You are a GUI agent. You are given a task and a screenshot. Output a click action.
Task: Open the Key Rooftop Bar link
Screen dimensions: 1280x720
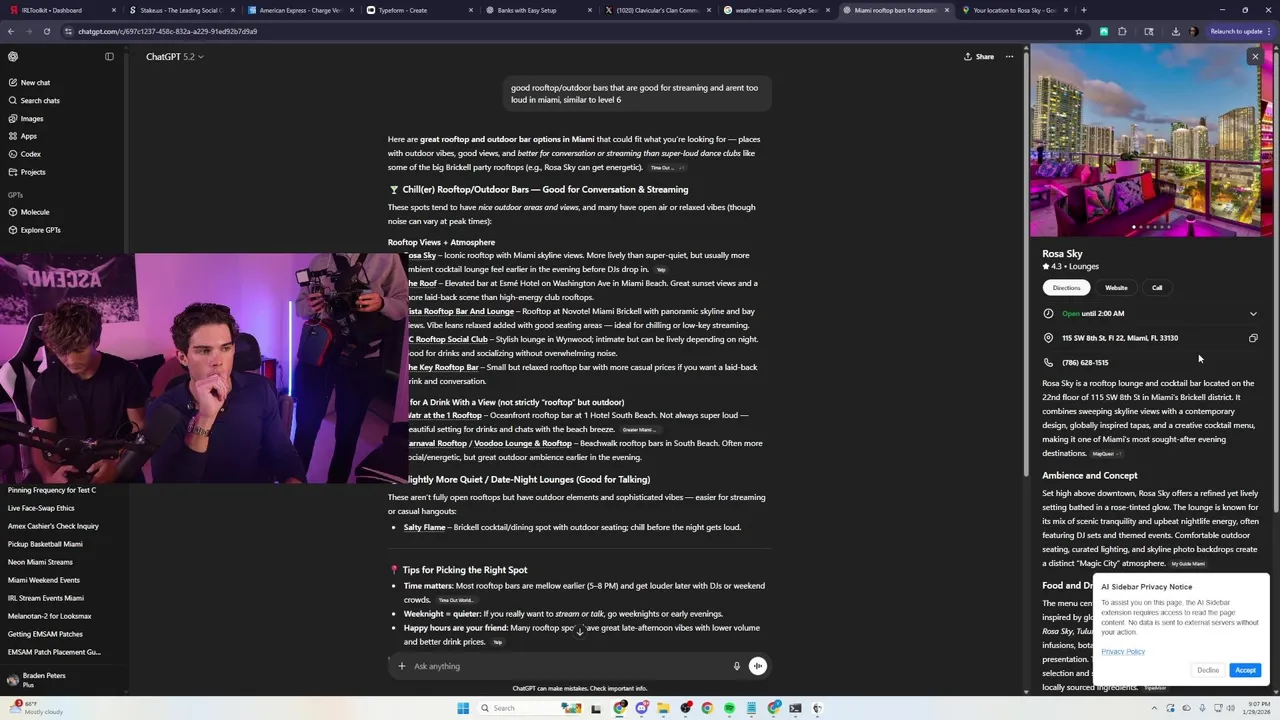[443, 368]
